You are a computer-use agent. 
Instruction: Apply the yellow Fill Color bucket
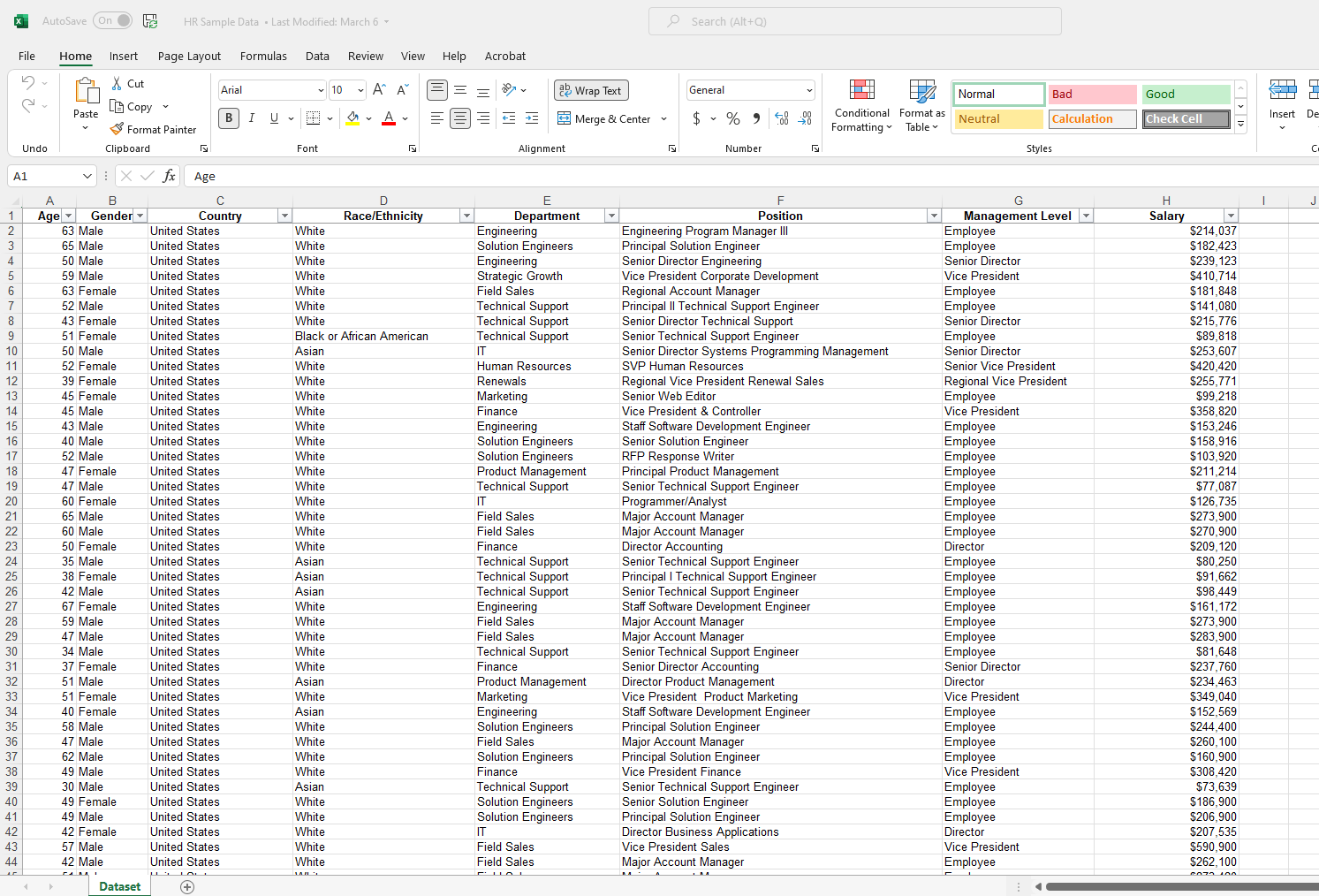[352, 118]
